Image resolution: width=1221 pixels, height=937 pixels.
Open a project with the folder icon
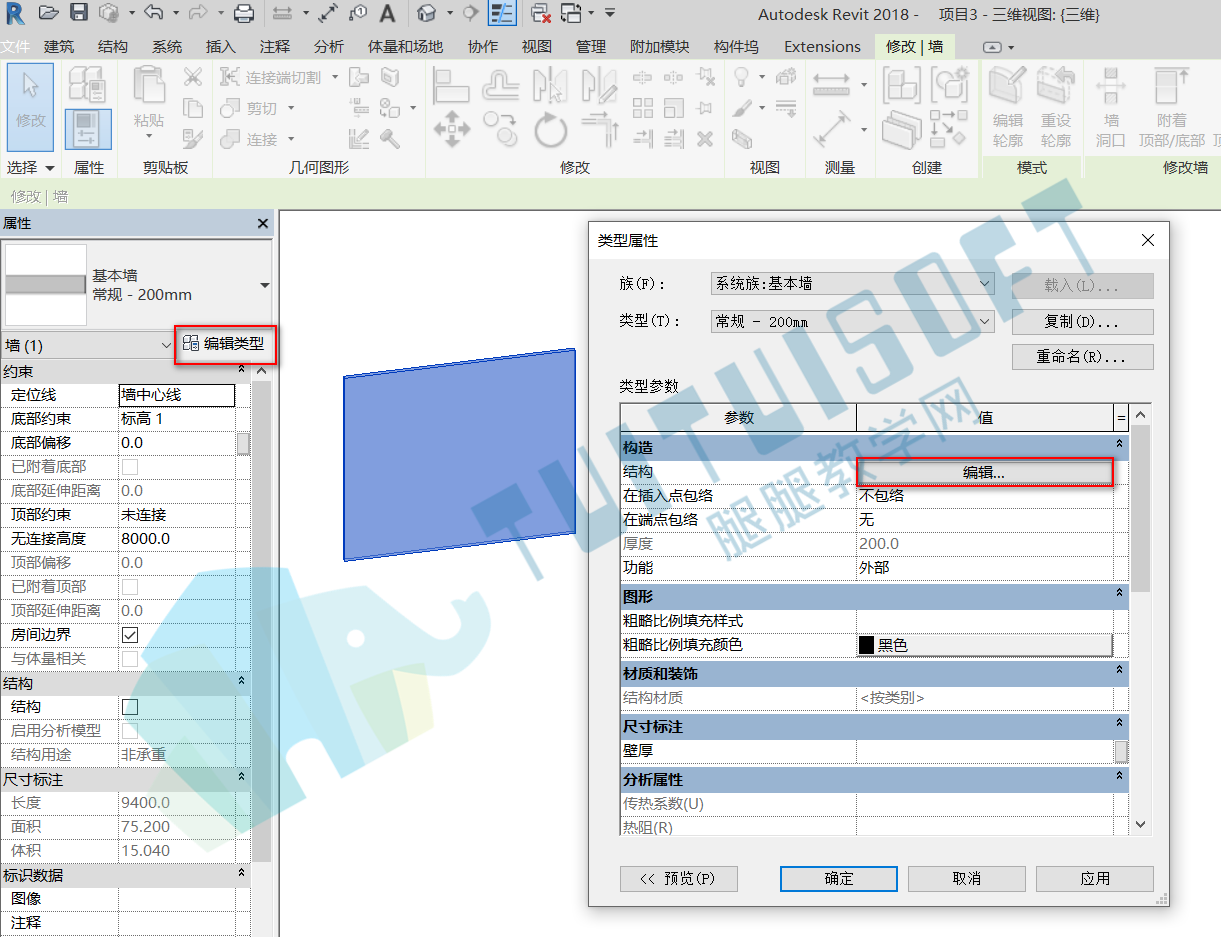[x=48, y=13]
